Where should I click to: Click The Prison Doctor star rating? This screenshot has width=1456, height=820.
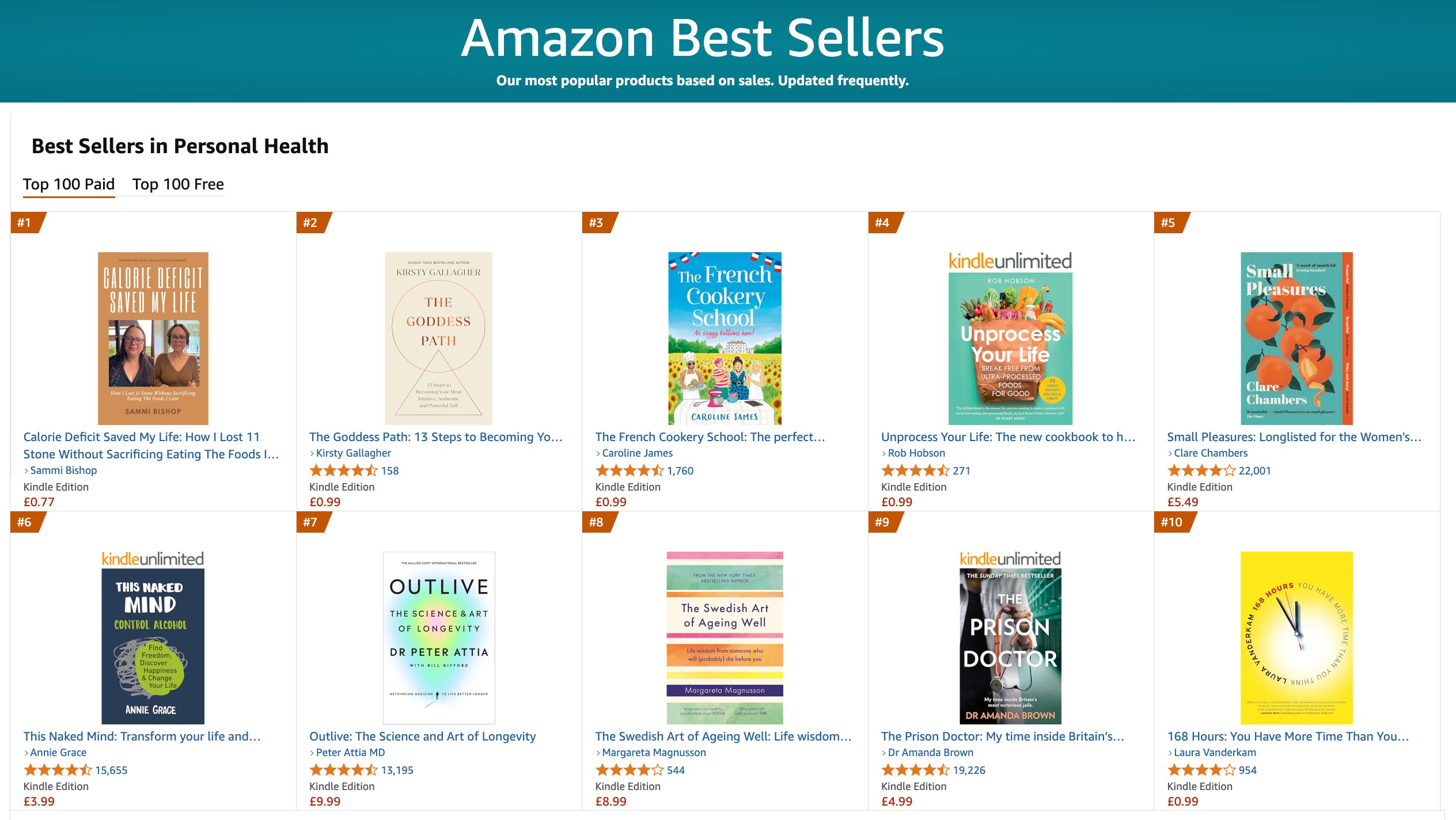coord(915,770)
